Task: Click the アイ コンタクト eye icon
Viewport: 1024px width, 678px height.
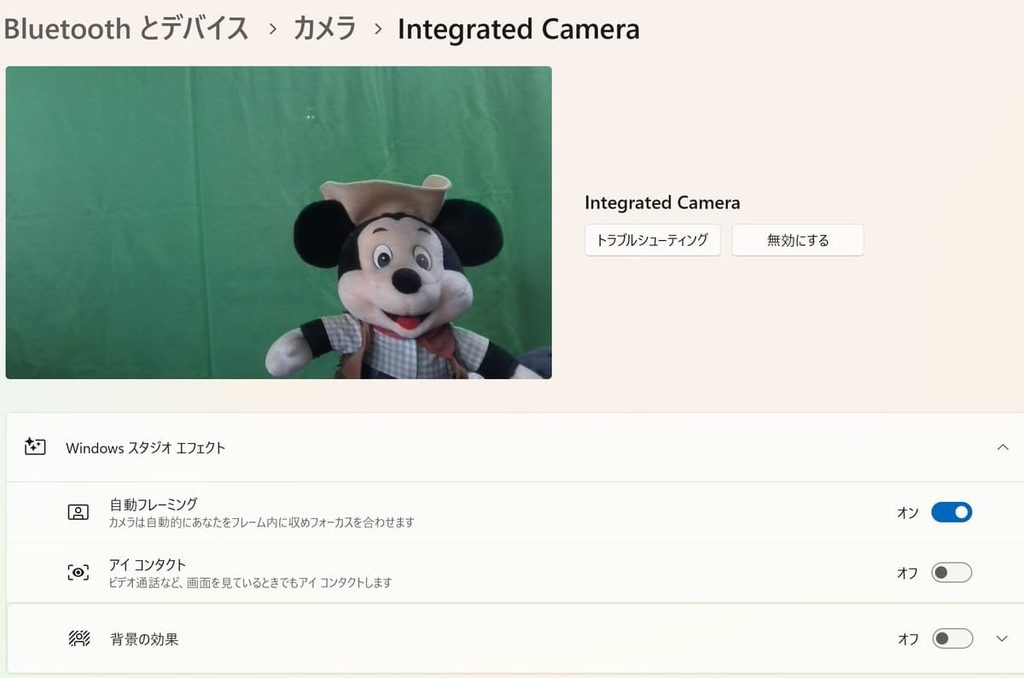Action: (78, 573)
